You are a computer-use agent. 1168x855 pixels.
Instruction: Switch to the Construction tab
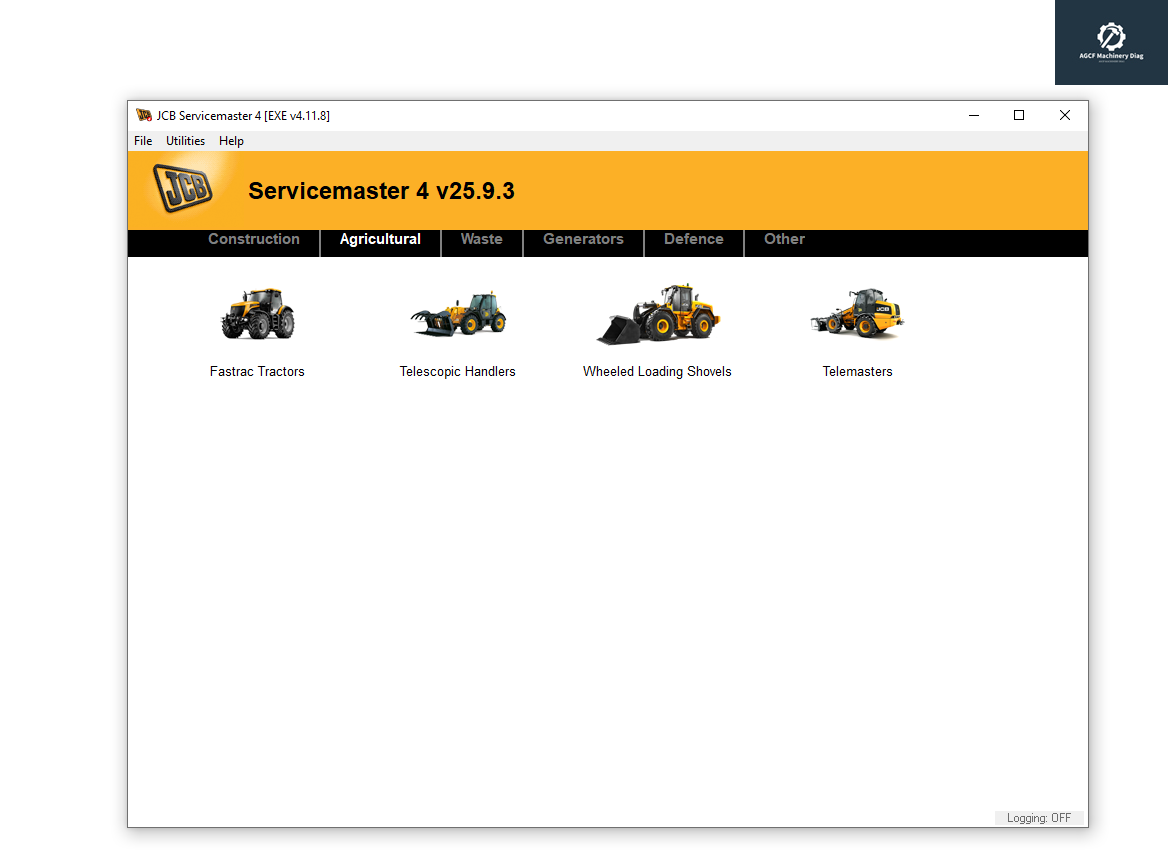click(254, 240)
